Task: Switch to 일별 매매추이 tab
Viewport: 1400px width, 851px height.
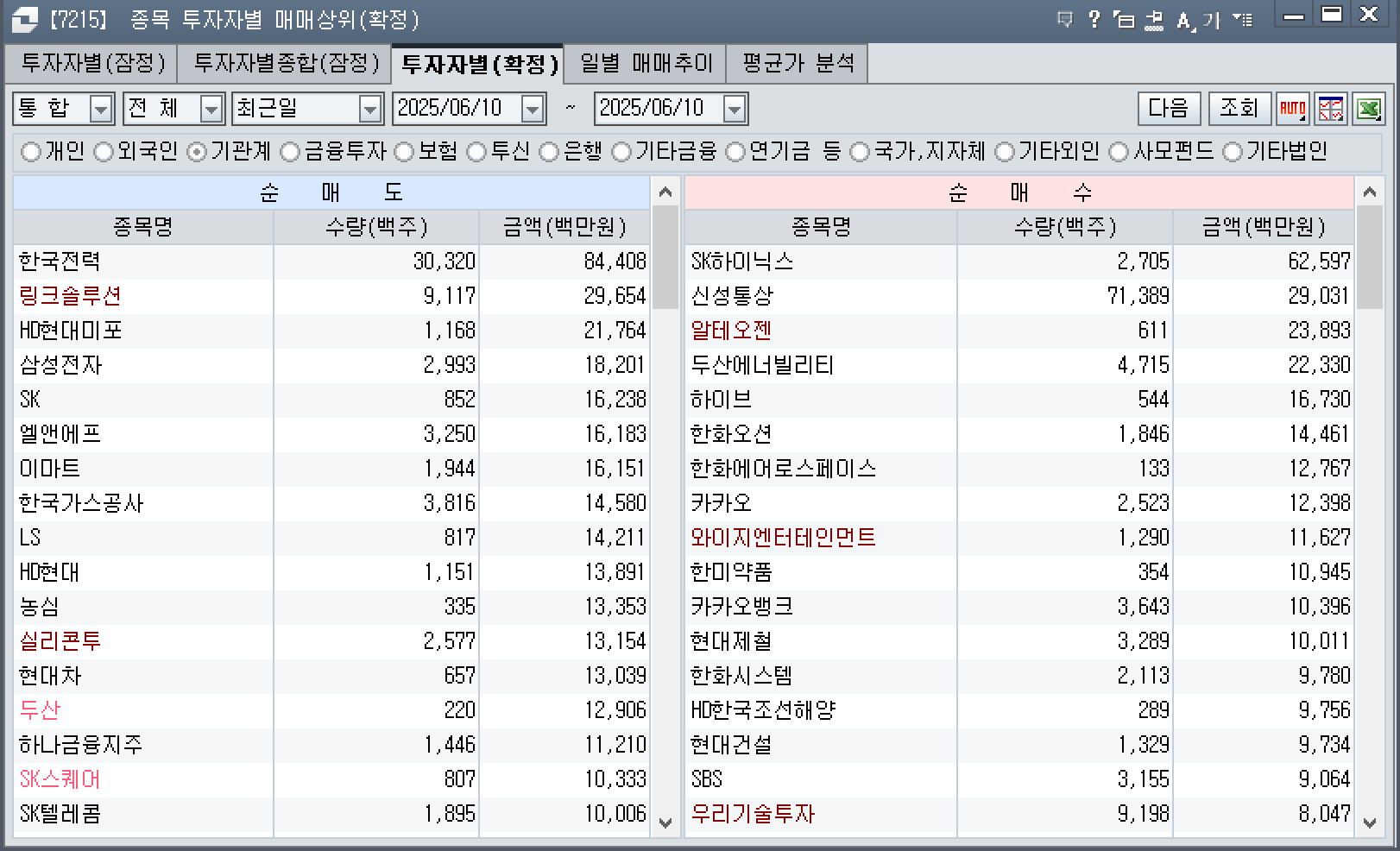Action: (646, 63)
